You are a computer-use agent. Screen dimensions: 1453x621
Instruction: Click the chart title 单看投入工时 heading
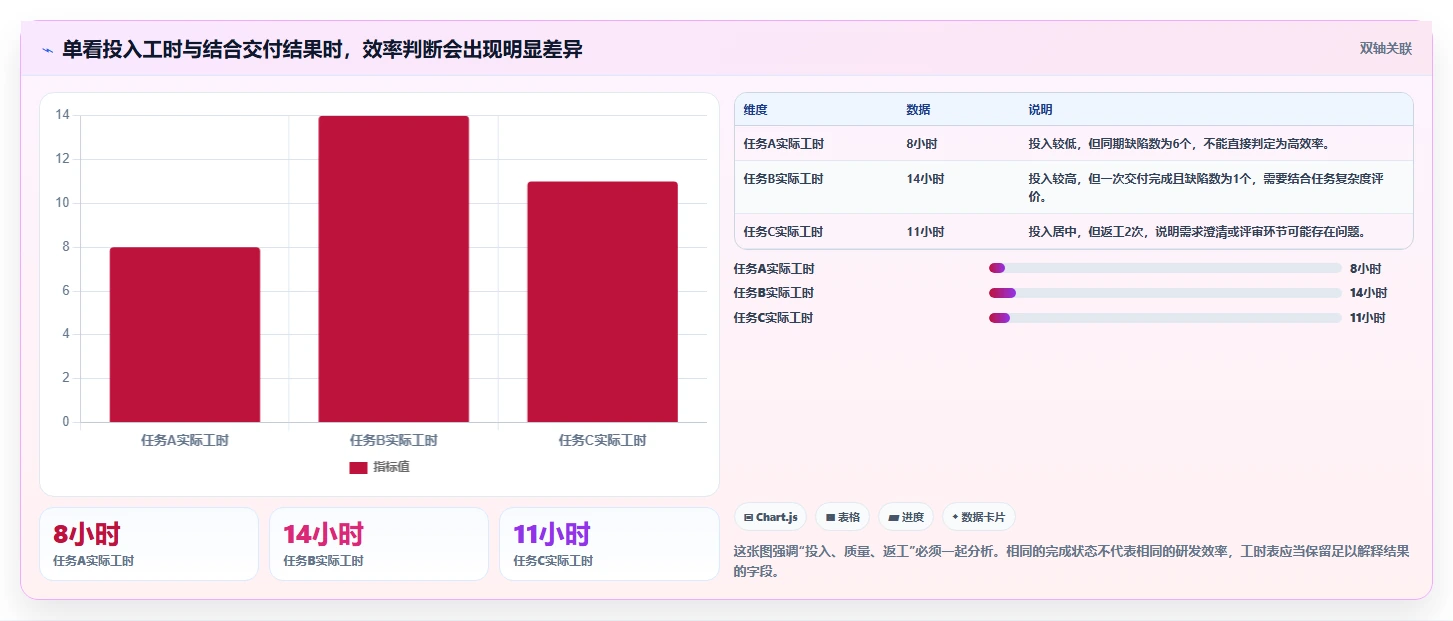323,49
